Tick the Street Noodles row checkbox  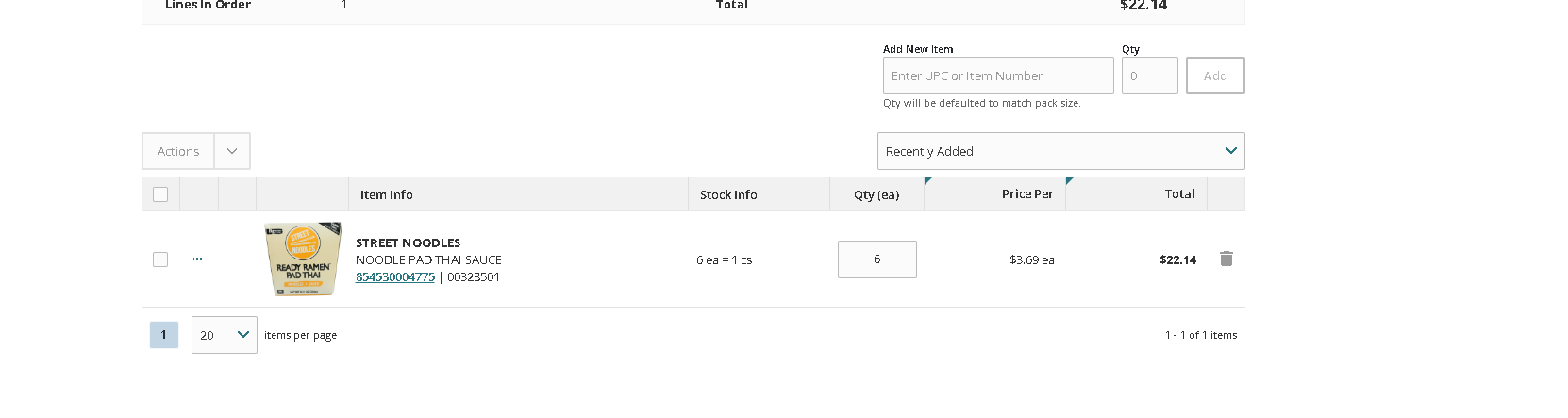(x=160, y=259)
